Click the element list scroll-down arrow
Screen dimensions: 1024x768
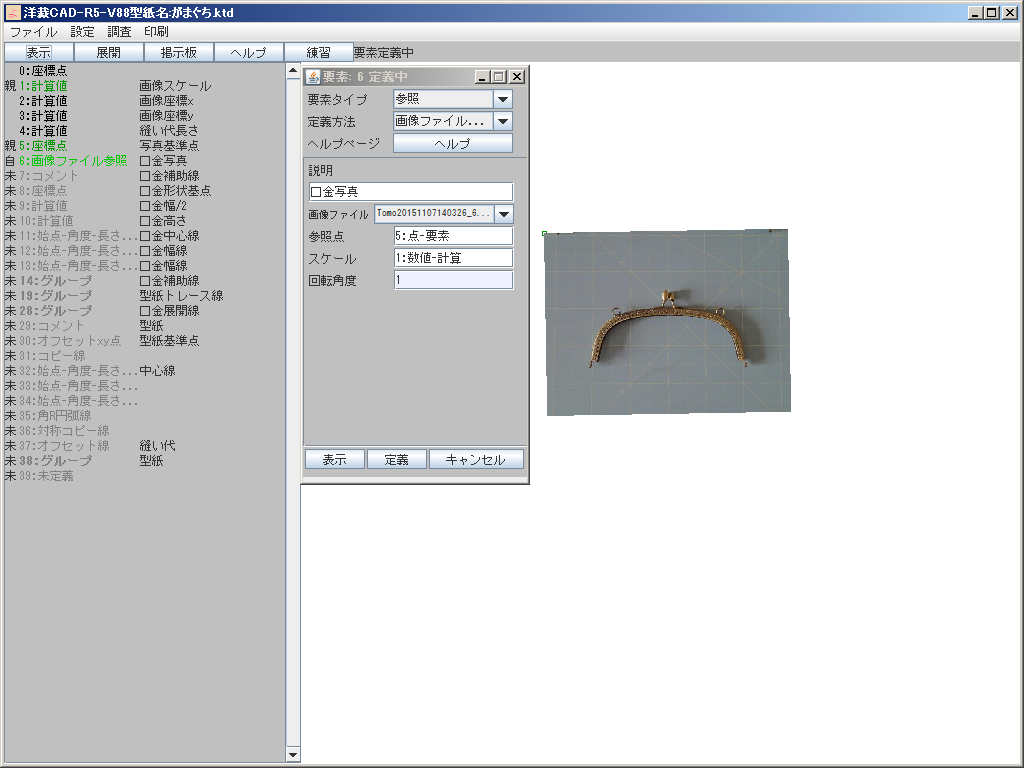(x=293, y=755)
